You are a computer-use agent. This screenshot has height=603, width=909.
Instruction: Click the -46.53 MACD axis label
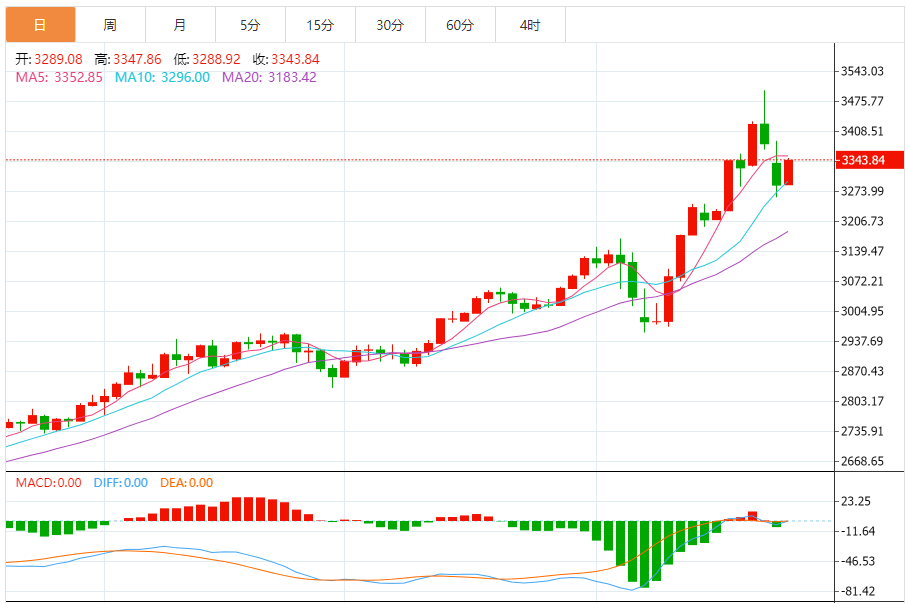(858, 561)
